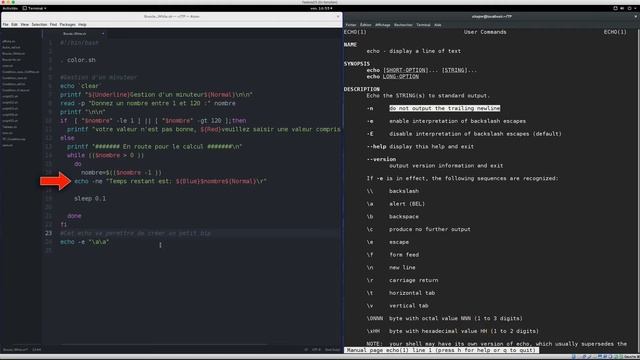Click the UTF-8 encoding status bar item
Viewport: 640px width, 360px height.
[x=316, y=350]
